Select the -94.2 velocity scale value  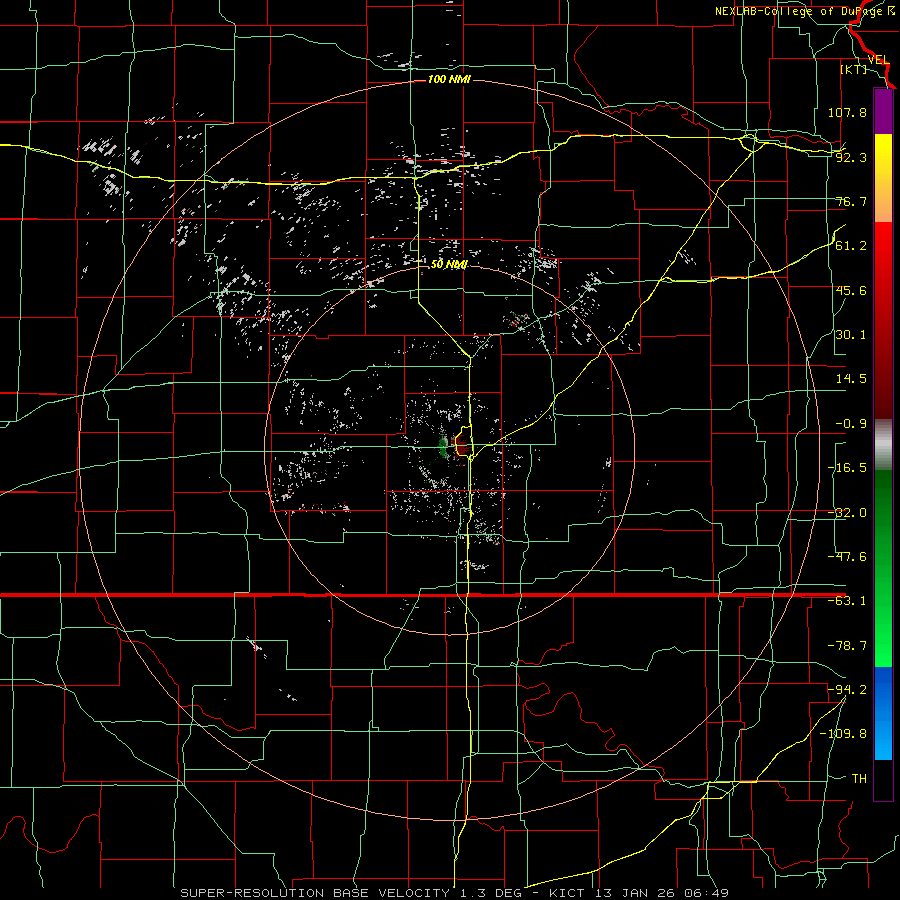847,689
